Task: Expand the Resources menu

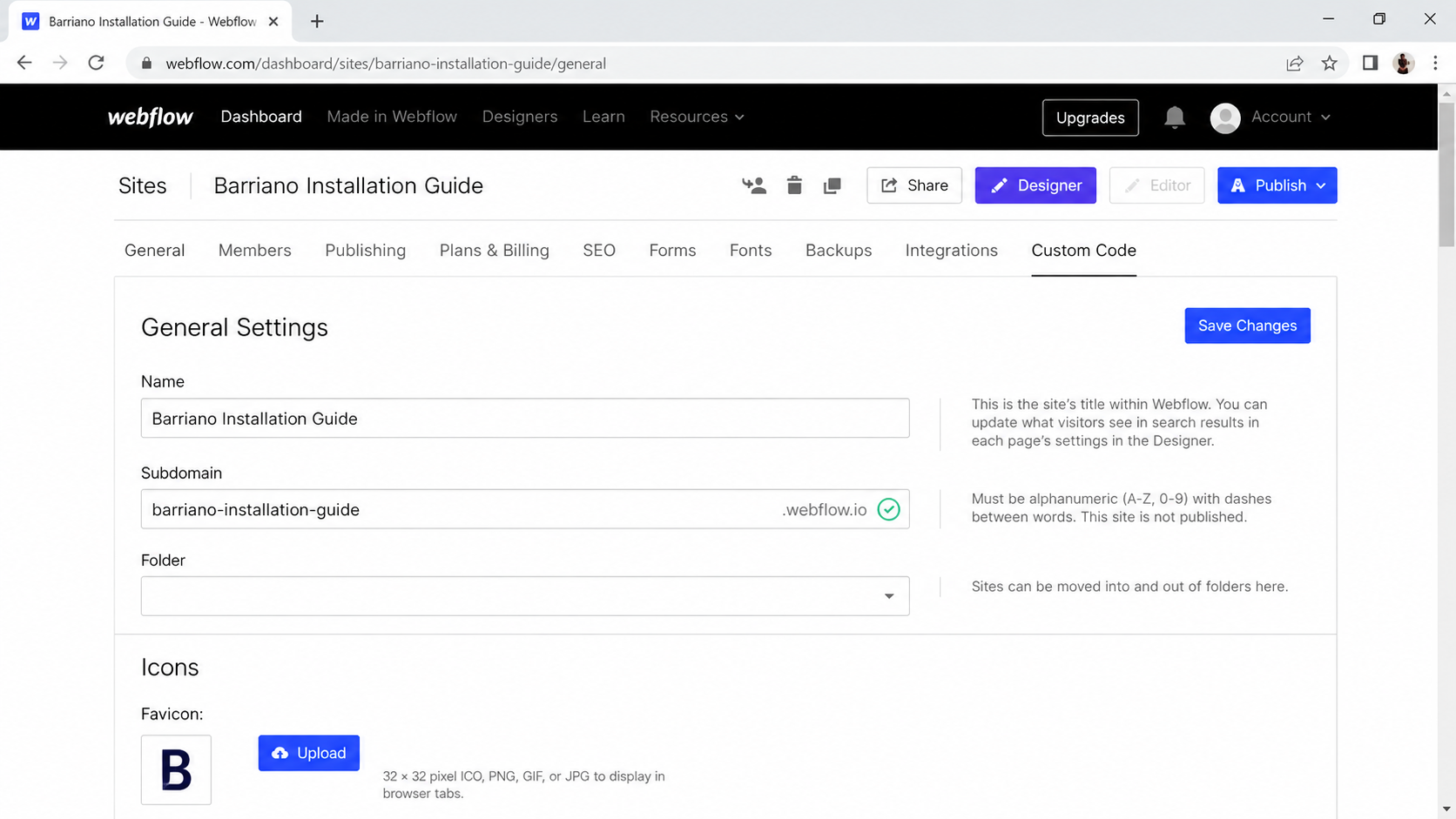Action: [x=697, y=117]
